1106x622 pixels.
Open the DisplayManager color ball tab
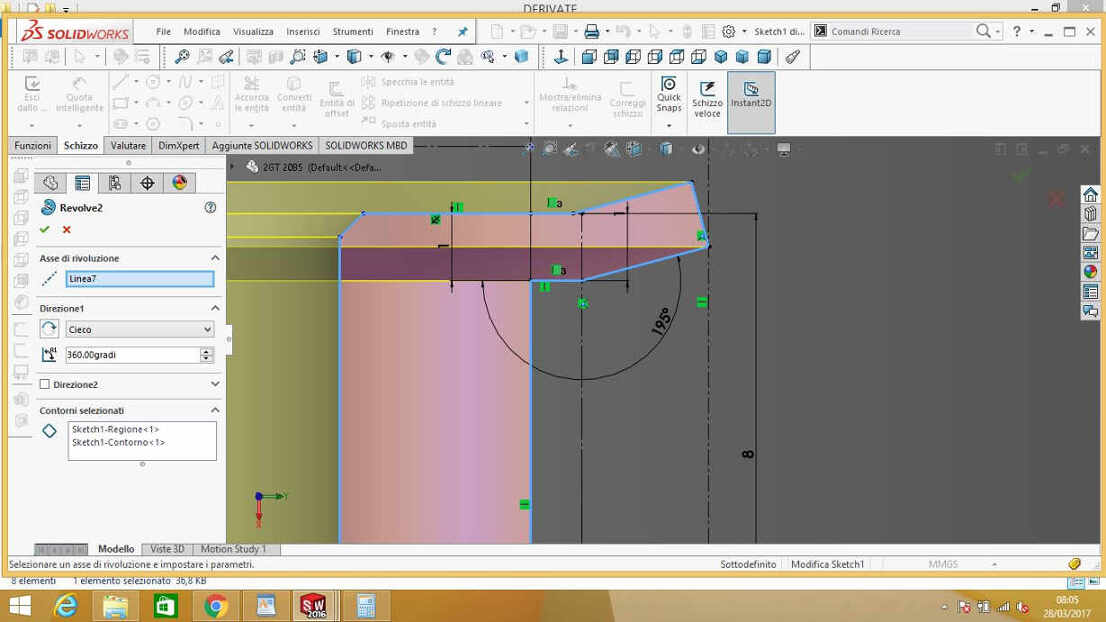coord(179,183)
